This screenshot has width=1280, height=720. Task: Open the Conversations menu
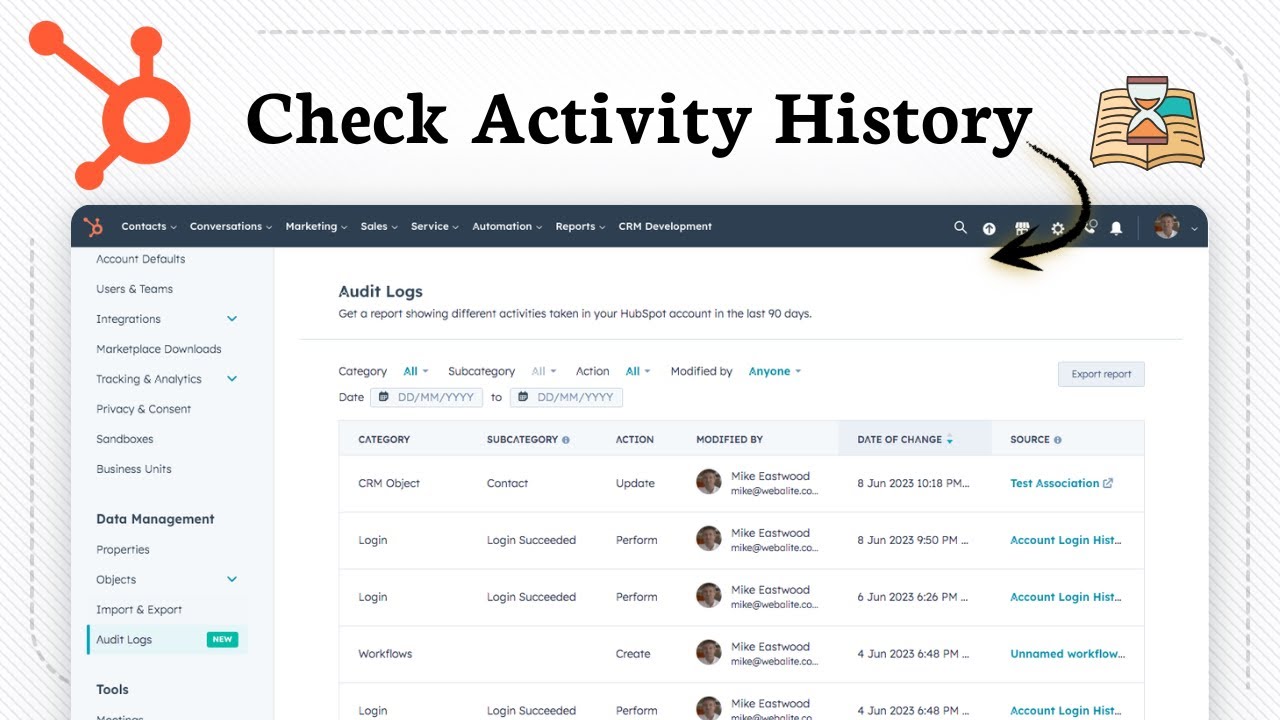click(x=231, y=227)
